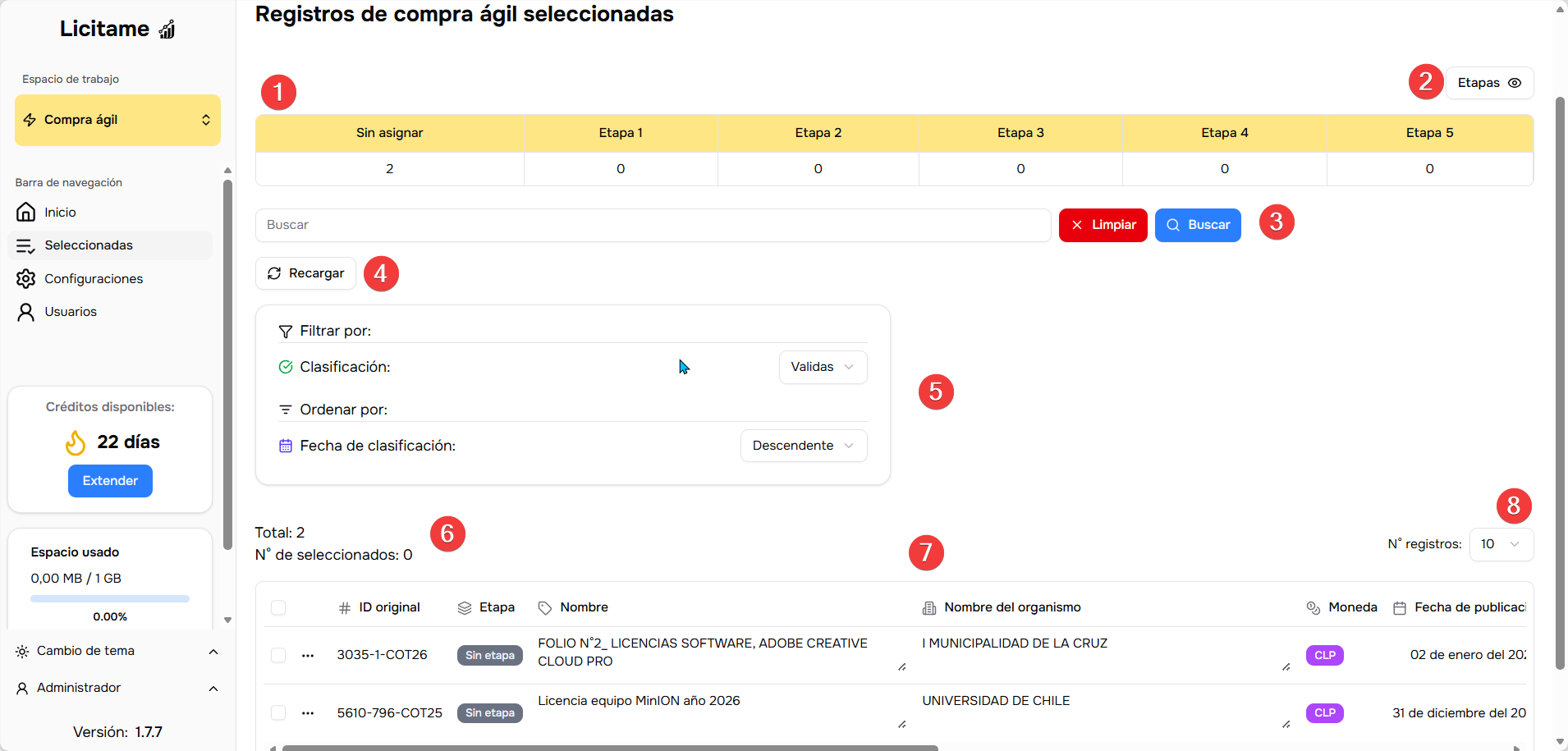
Task: Check the row checkbox for 3035-1-COT26
Action: pos(278,656)
